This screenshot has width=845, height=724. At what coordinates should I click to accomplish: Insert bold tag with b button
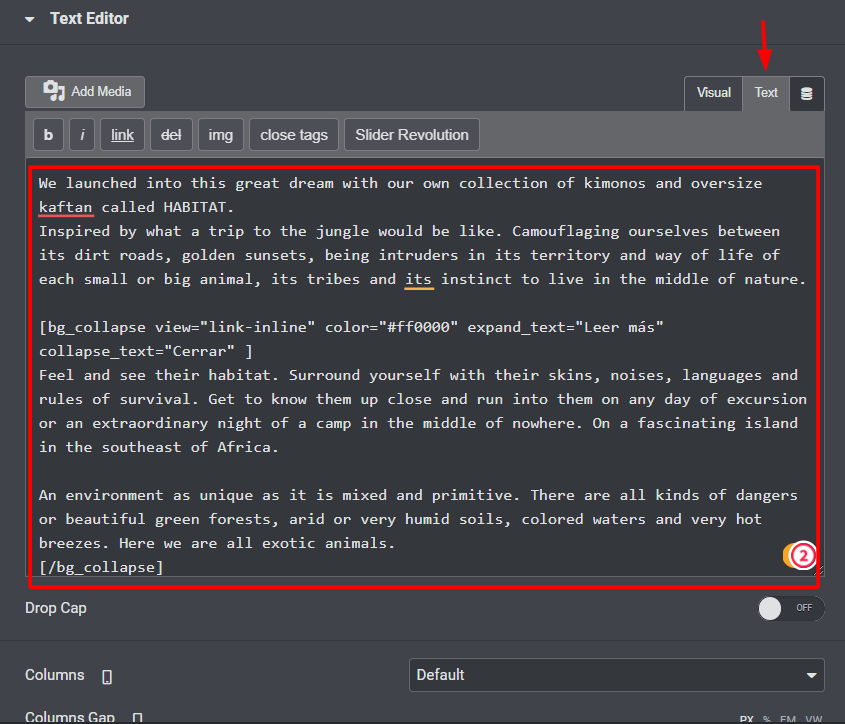(49, 135)
